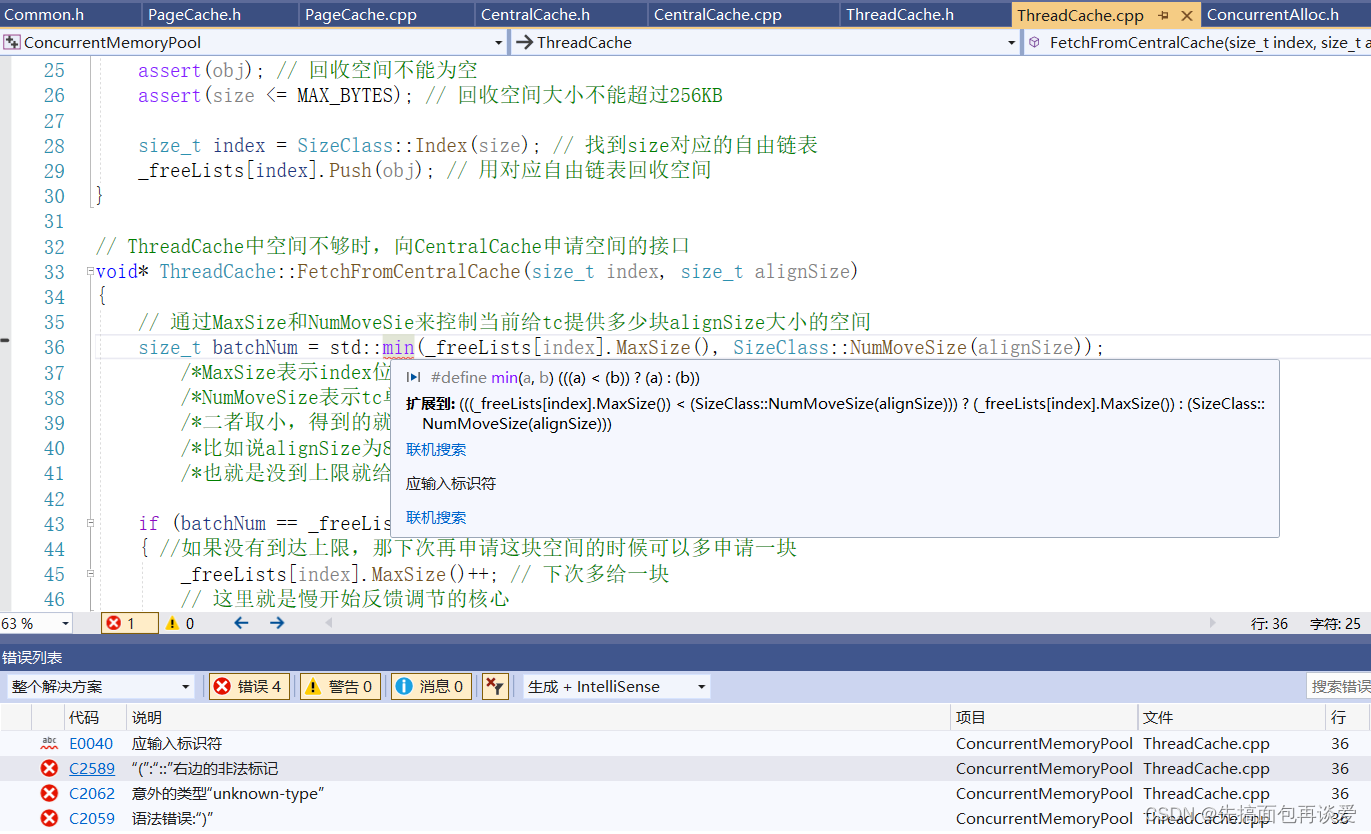Screen dimensions: 1371x834
Task: Click error icon beside C2059
Action: click(x=48, y=819)
